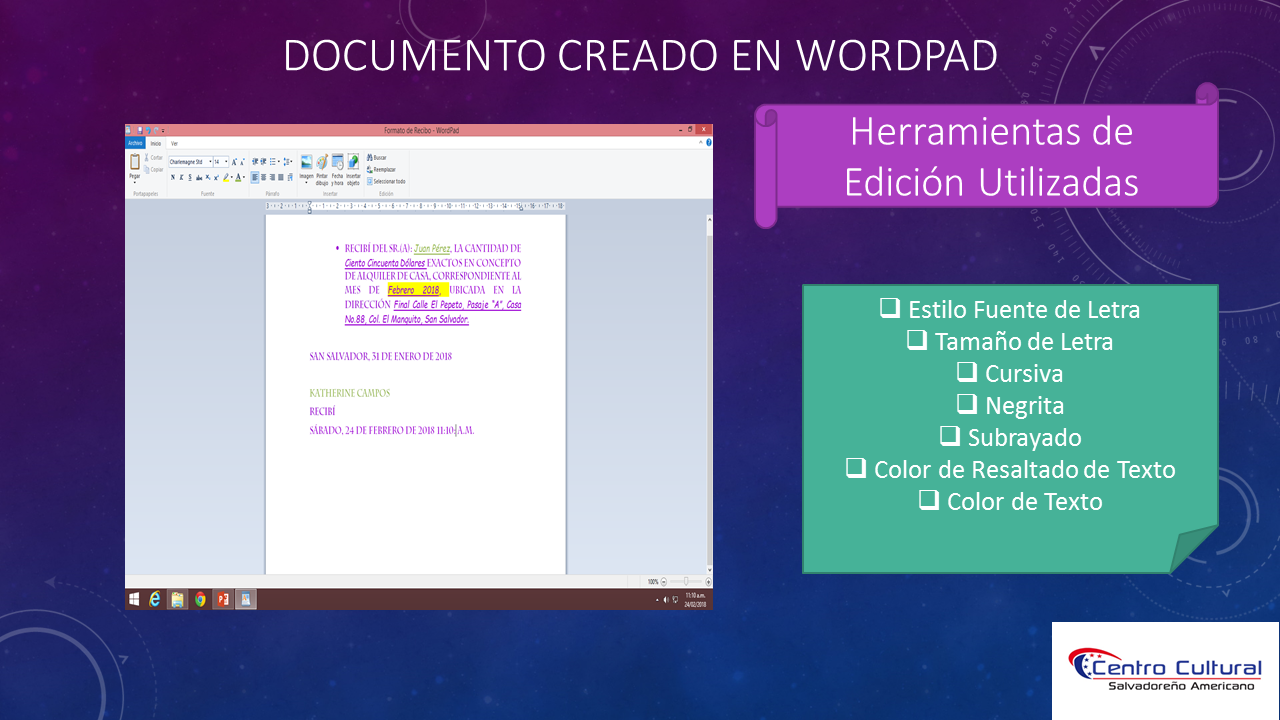Click the taskbar clock showing 11:10 a.m.
This screenshot has height=720, width=1280.
[696, 599]
